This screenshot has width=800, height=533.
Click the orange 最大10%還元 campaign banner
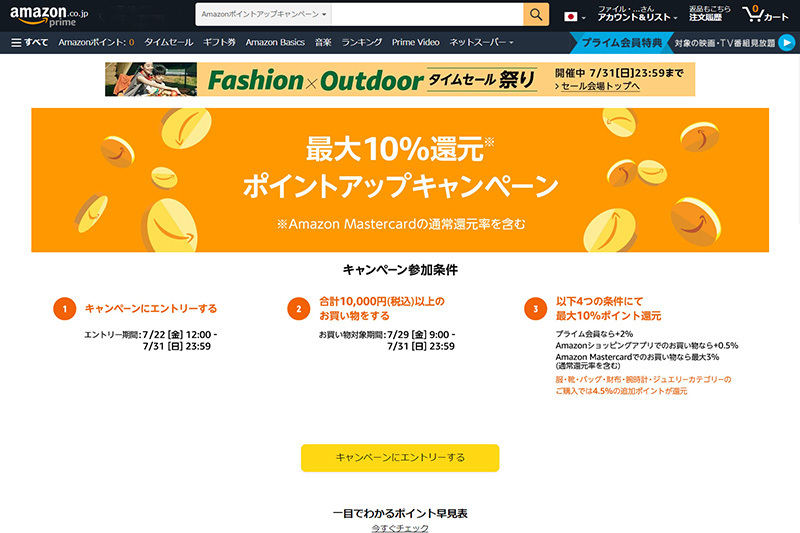pyautogui.click(x=400, y=180)
